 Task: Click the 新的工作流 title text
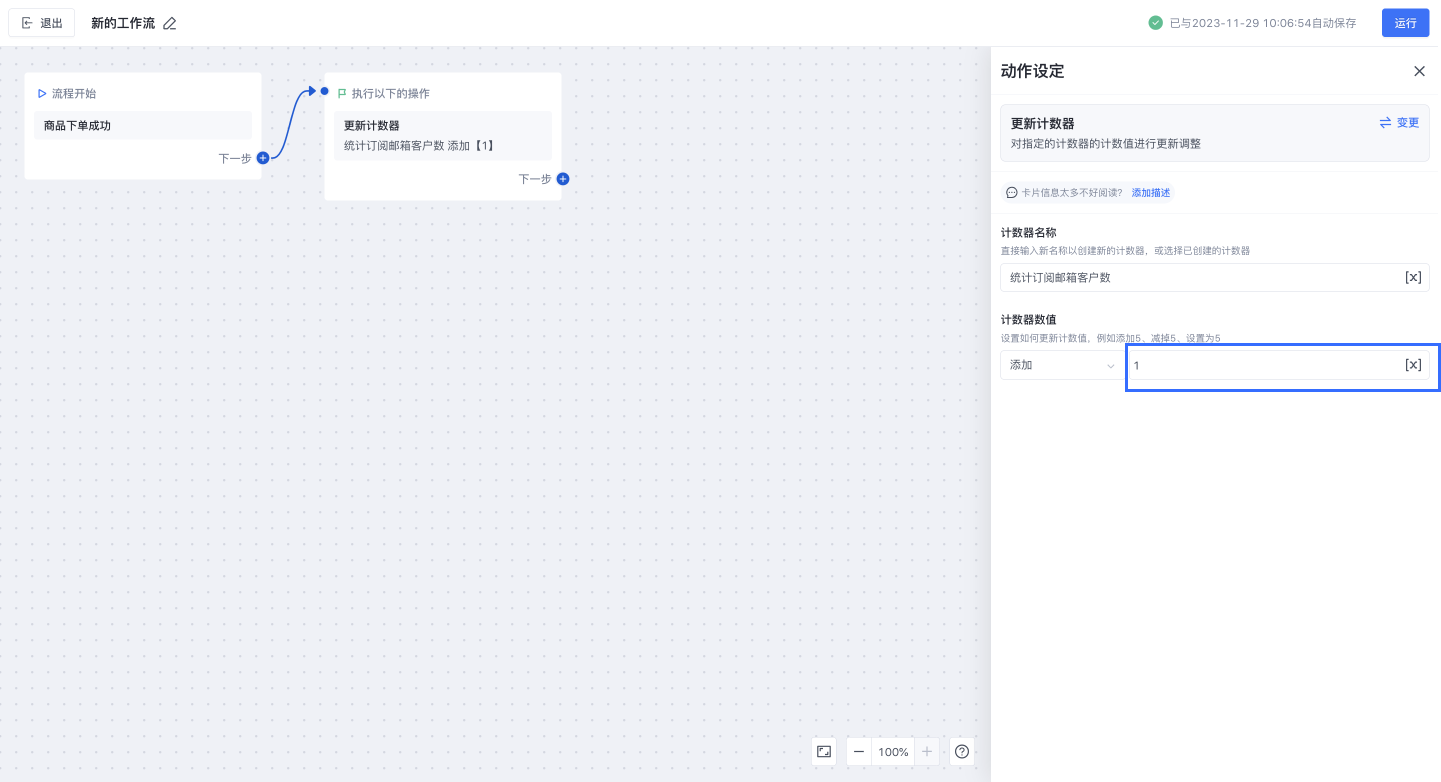click(123, 23)
